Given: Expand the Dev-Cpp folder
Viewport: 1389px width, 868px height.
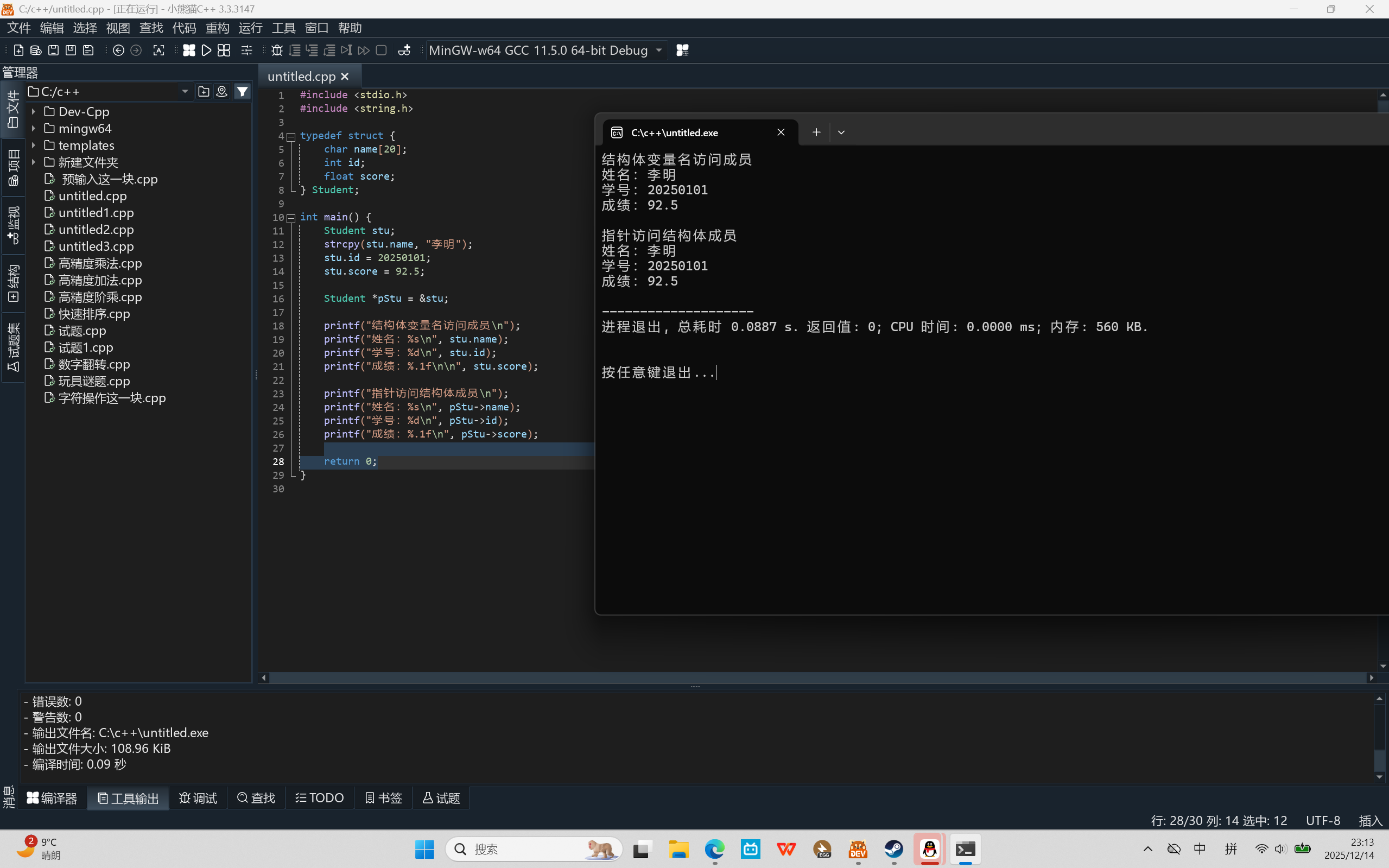Looking at the screenshot, I should (x=34, y=111).
